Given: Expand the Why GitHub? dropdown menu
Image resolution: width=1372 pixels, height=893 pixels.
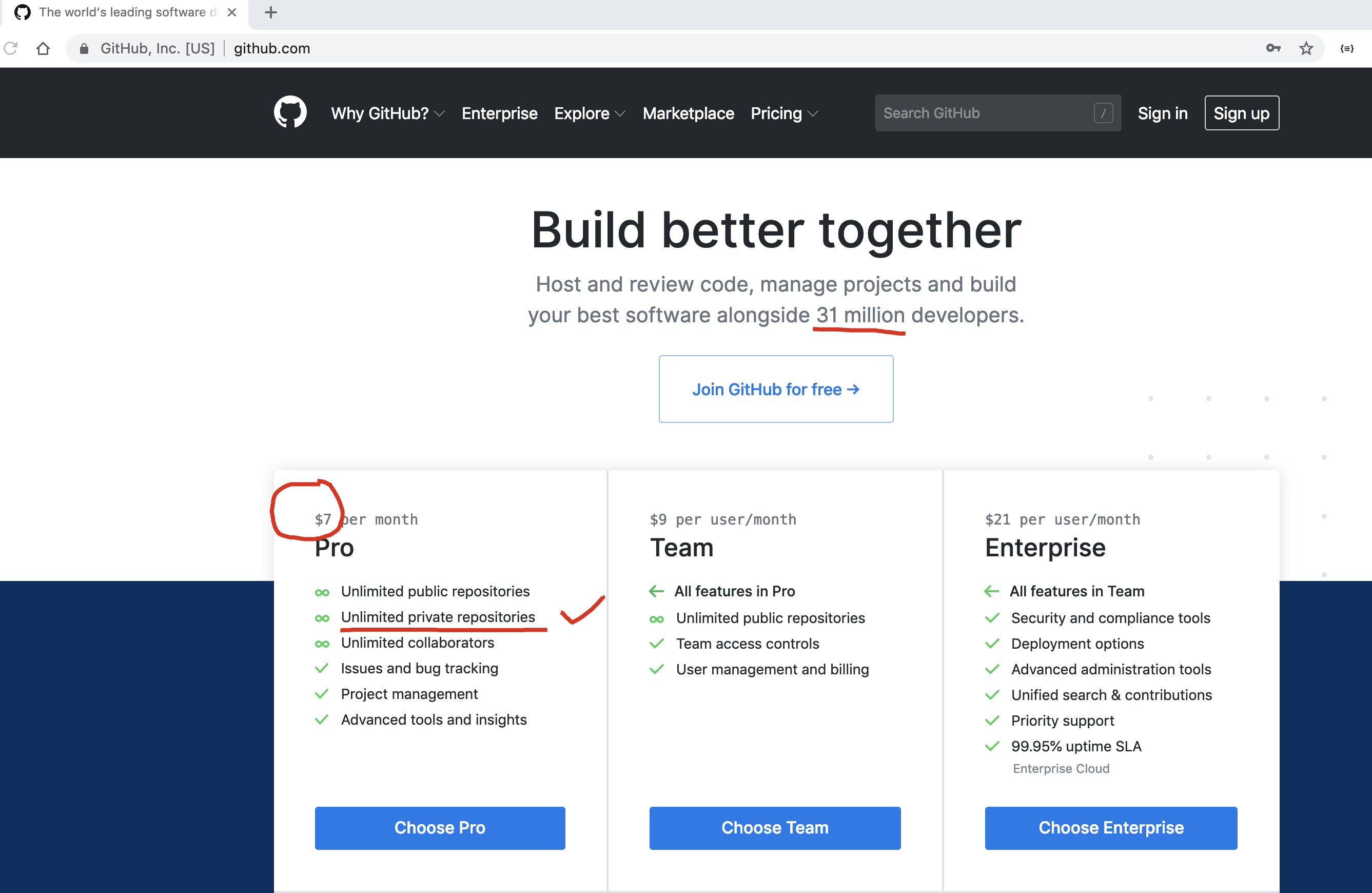Looking at the screenshot, I should [387, 113].
